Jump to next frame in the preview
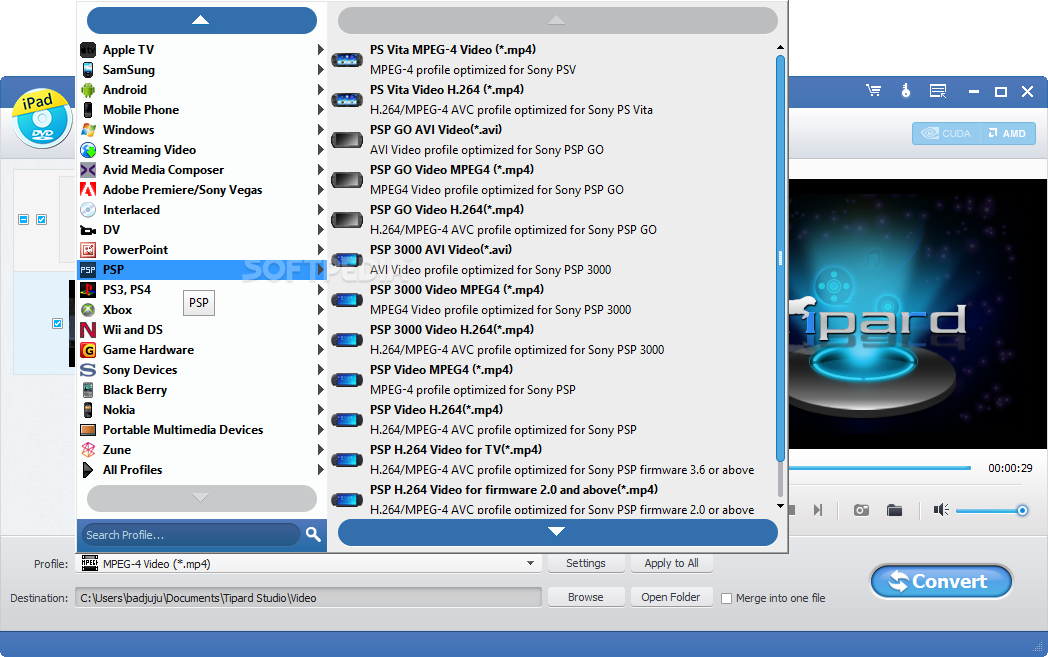Viewport: 1048px width, 657px height. (x=818, y=511)
